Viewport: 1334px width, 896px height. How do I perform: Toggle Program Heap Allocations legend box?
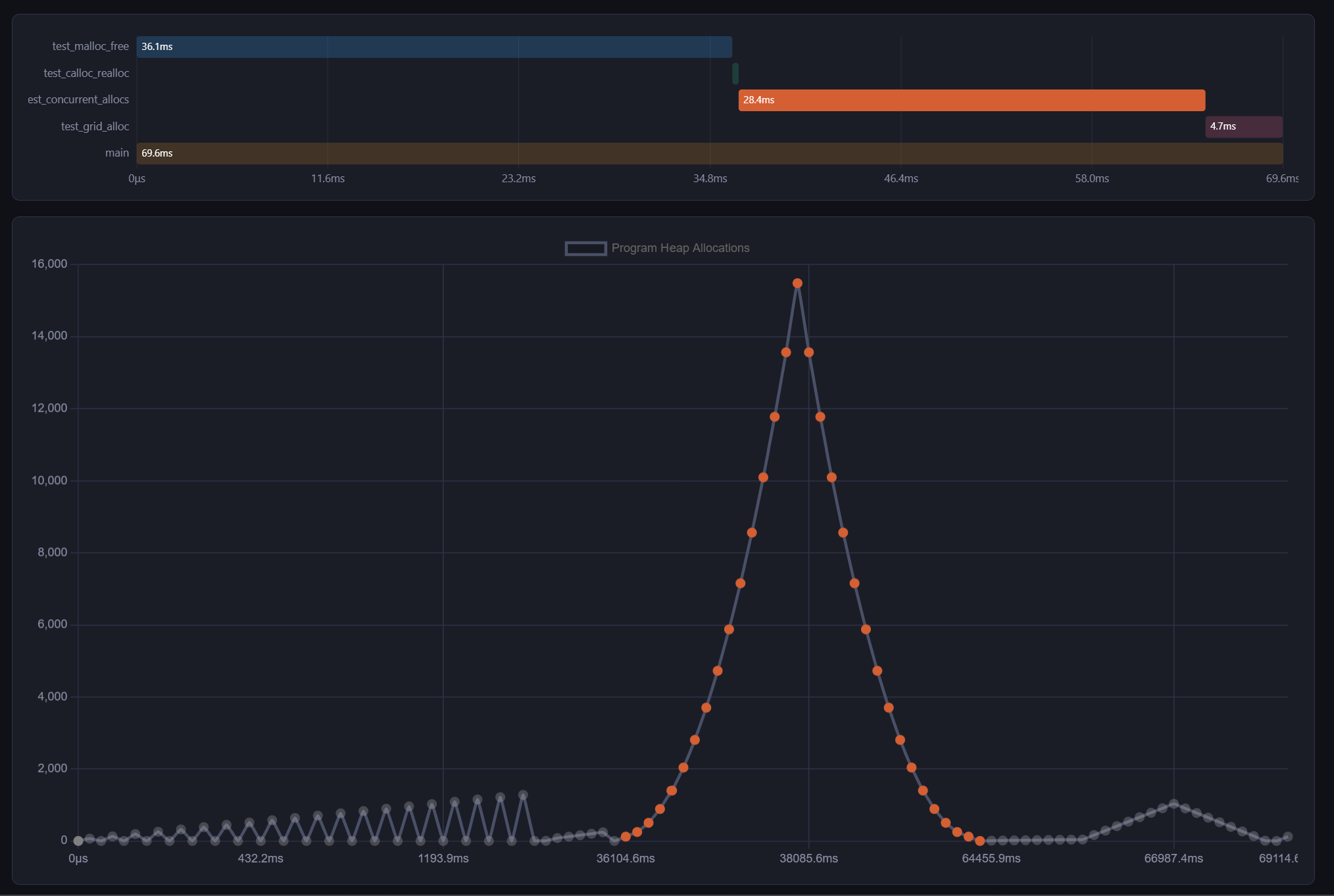click(x=585, y=249)
